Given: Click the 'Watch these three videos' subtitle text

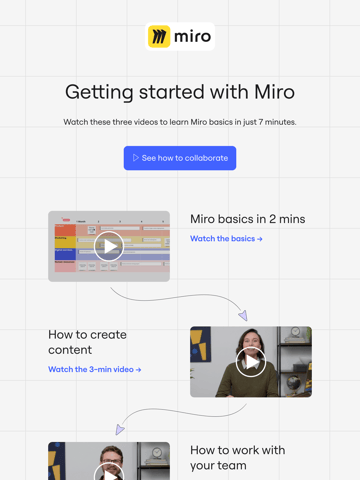Looking at the screenshot, I should click(180, 122).
